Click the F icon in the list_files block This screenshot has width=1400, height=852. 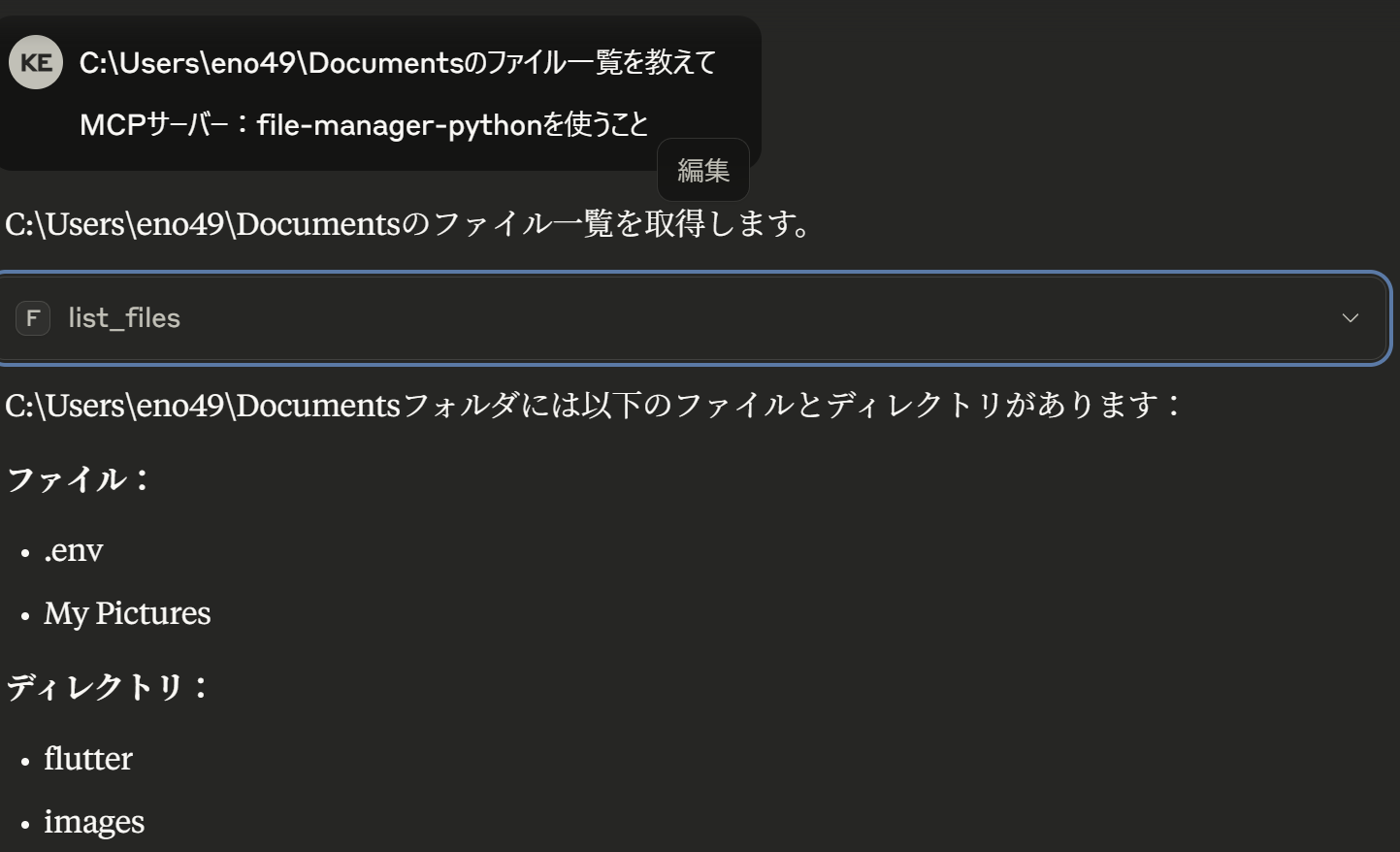pos(33,318)
